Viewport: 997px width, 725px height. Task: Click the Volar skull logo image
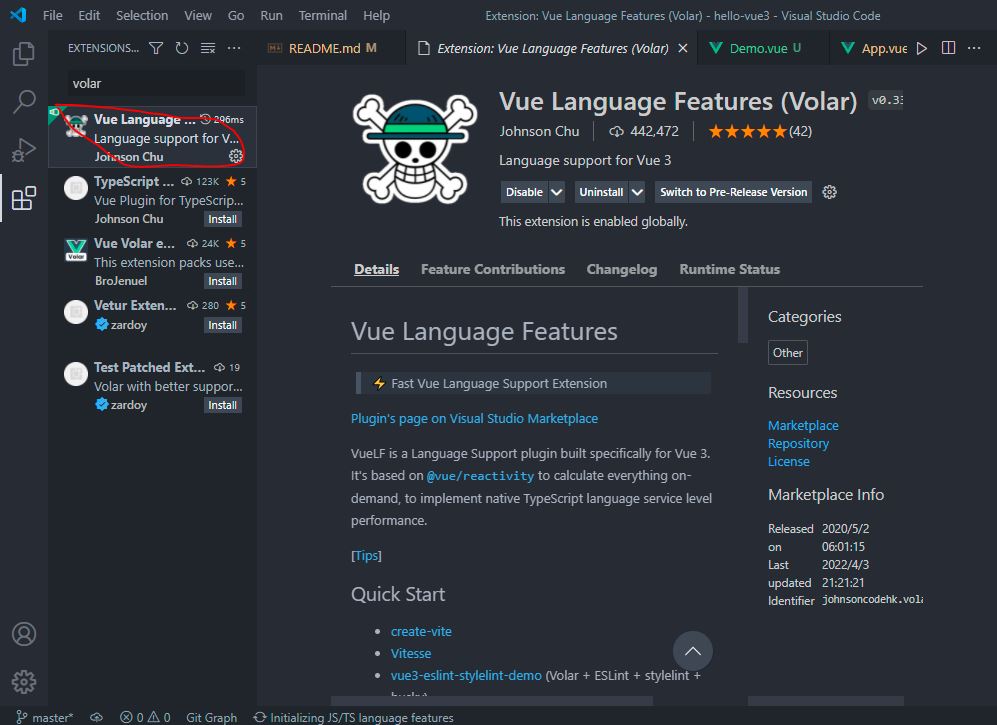pos(415,149)
